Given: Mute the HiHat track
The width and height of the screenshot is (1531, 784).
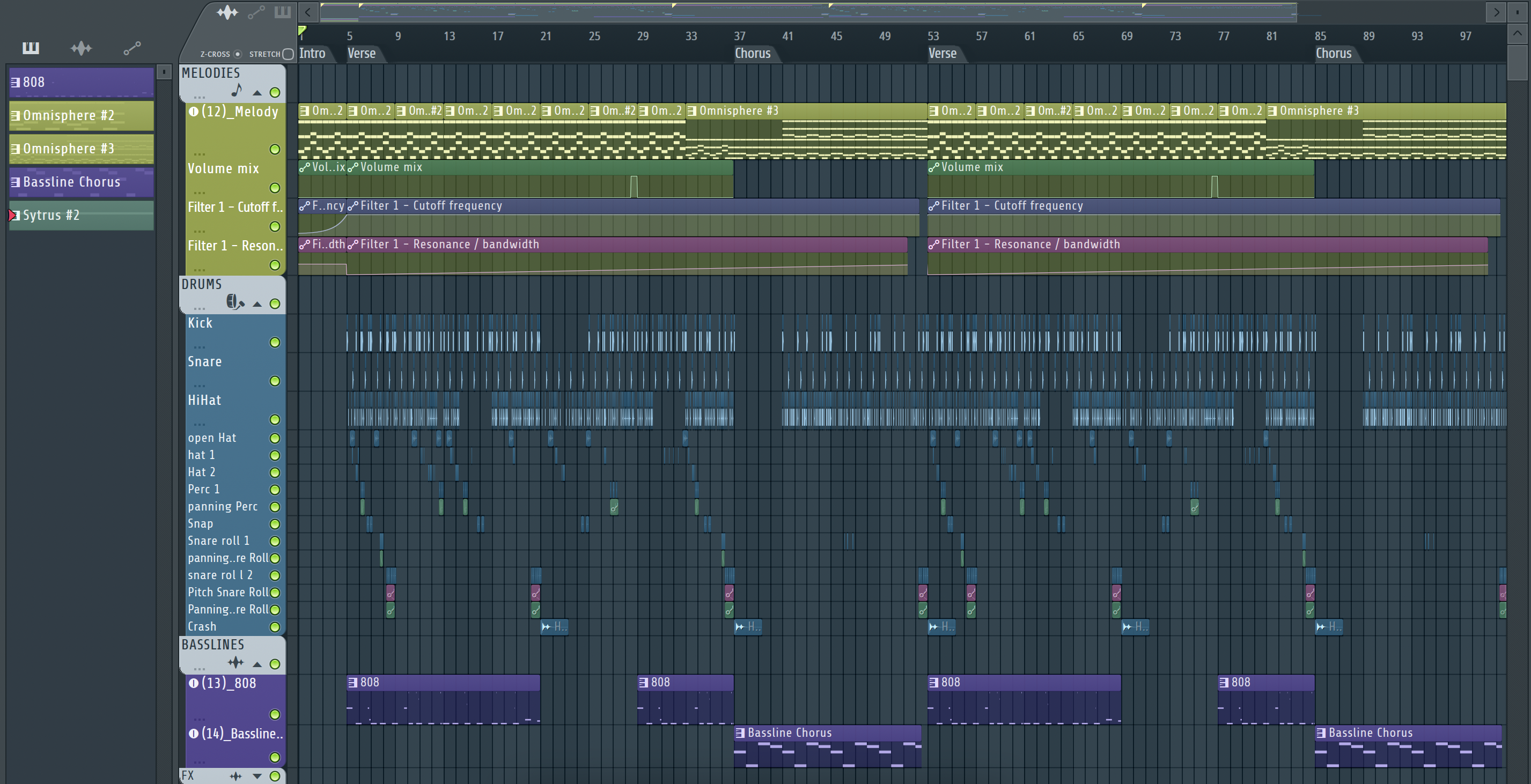Looking at the screenshot, I should 275,419.
